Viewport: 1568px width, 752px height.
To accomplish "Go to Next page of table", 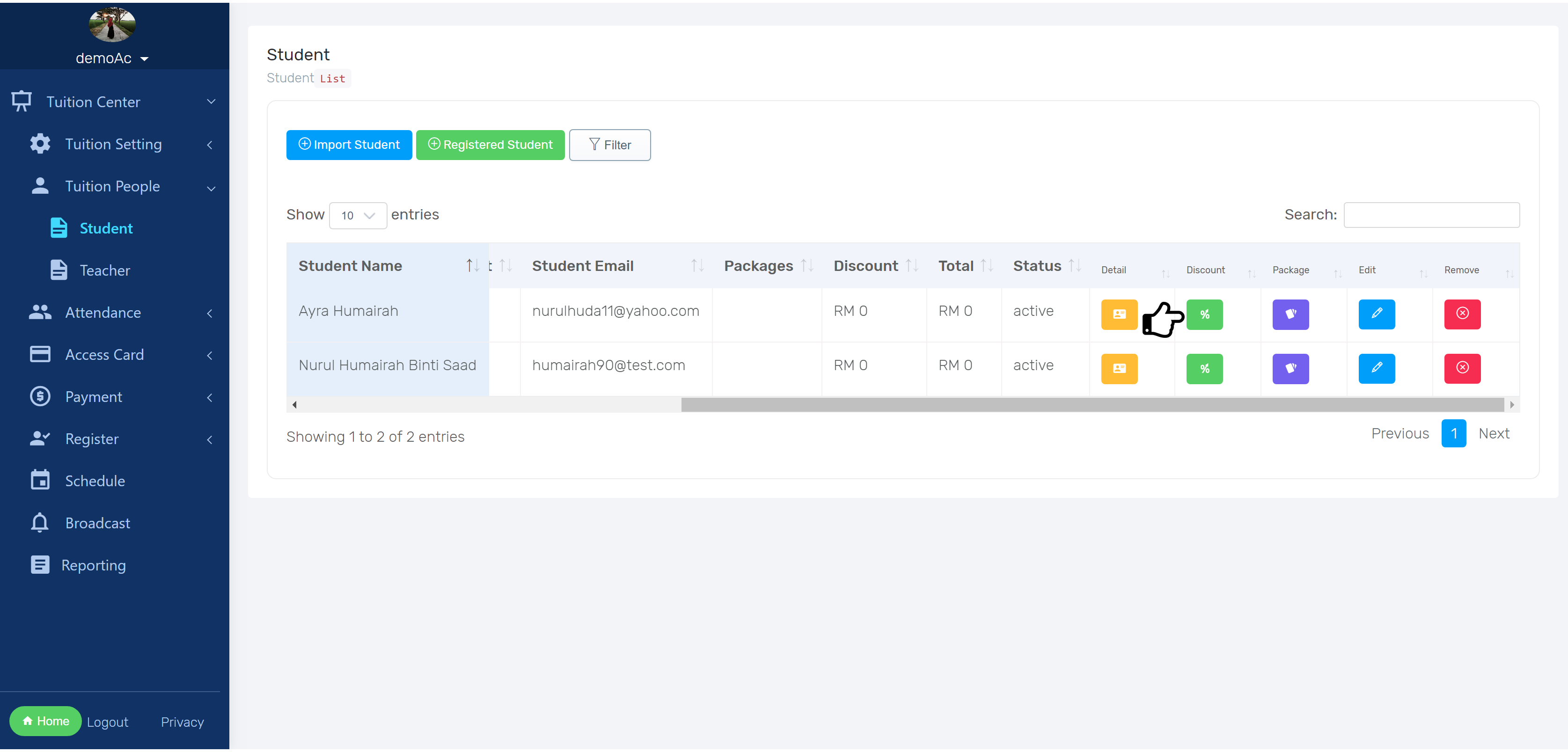I will (x=1494, y=433).
